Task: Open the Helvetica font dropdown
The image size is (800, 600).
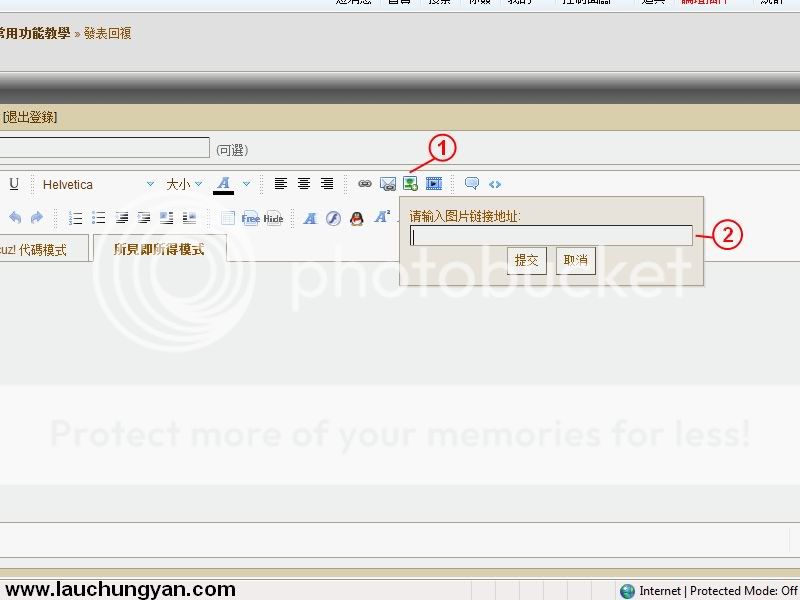Action: (97, 184)
